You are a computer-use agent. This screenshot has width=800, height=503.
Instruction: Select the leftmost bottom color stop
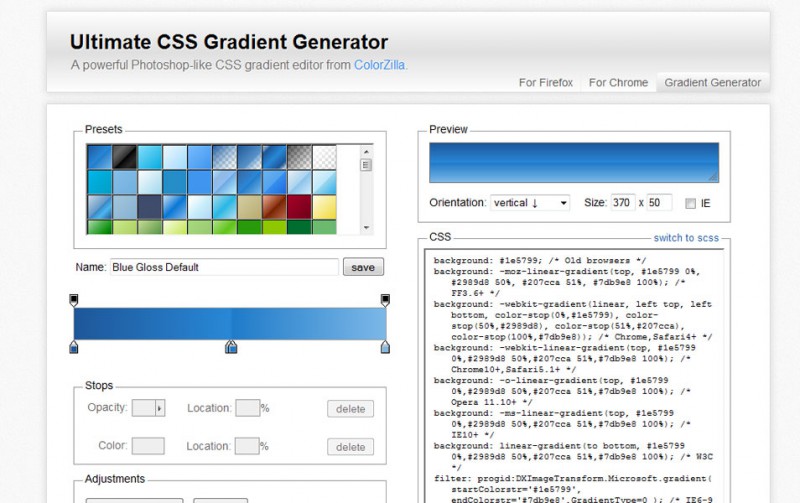pos(74,346)
